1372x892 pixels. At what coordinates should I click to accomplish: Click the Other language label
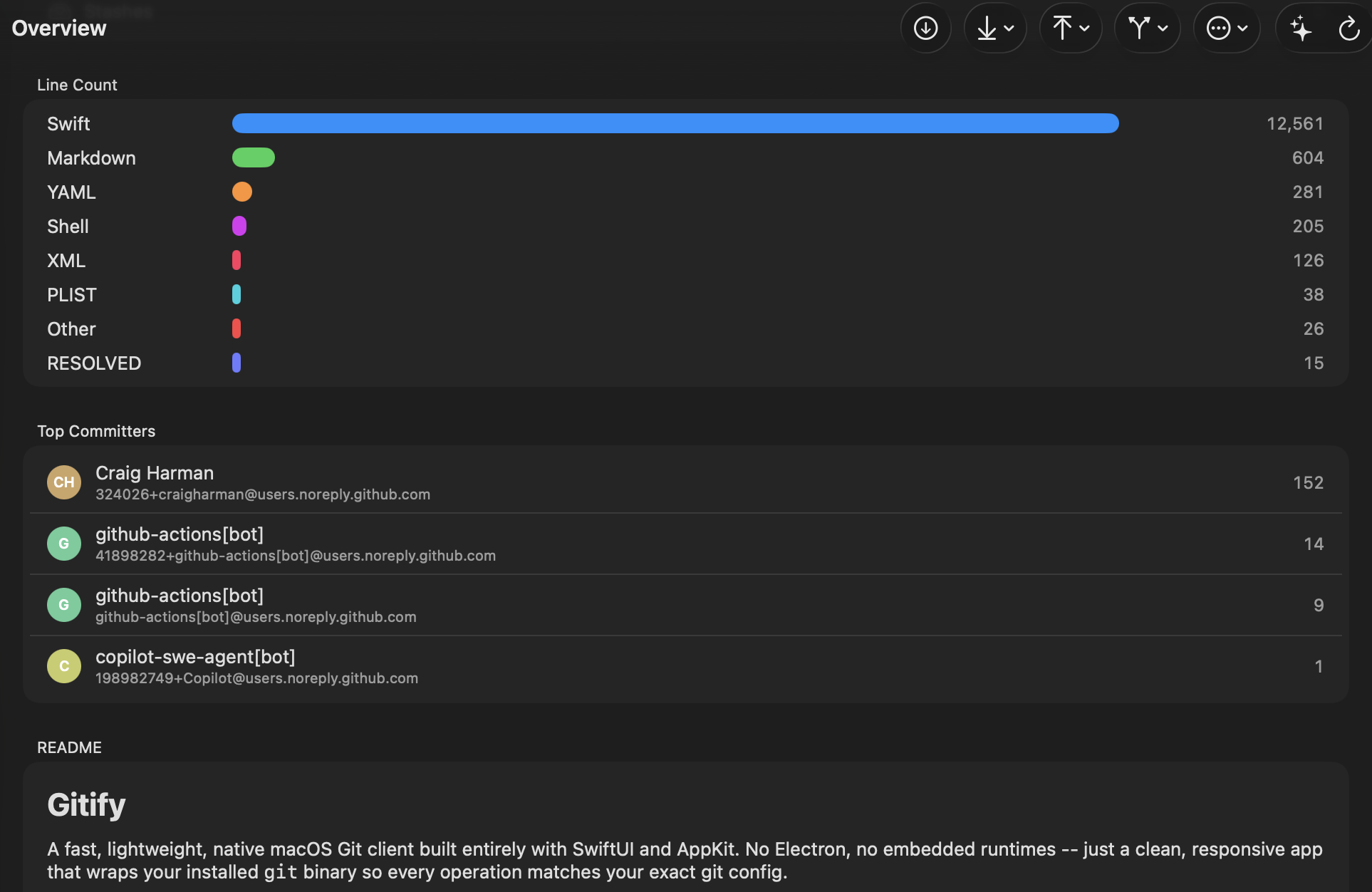click(x=71, y=329)
